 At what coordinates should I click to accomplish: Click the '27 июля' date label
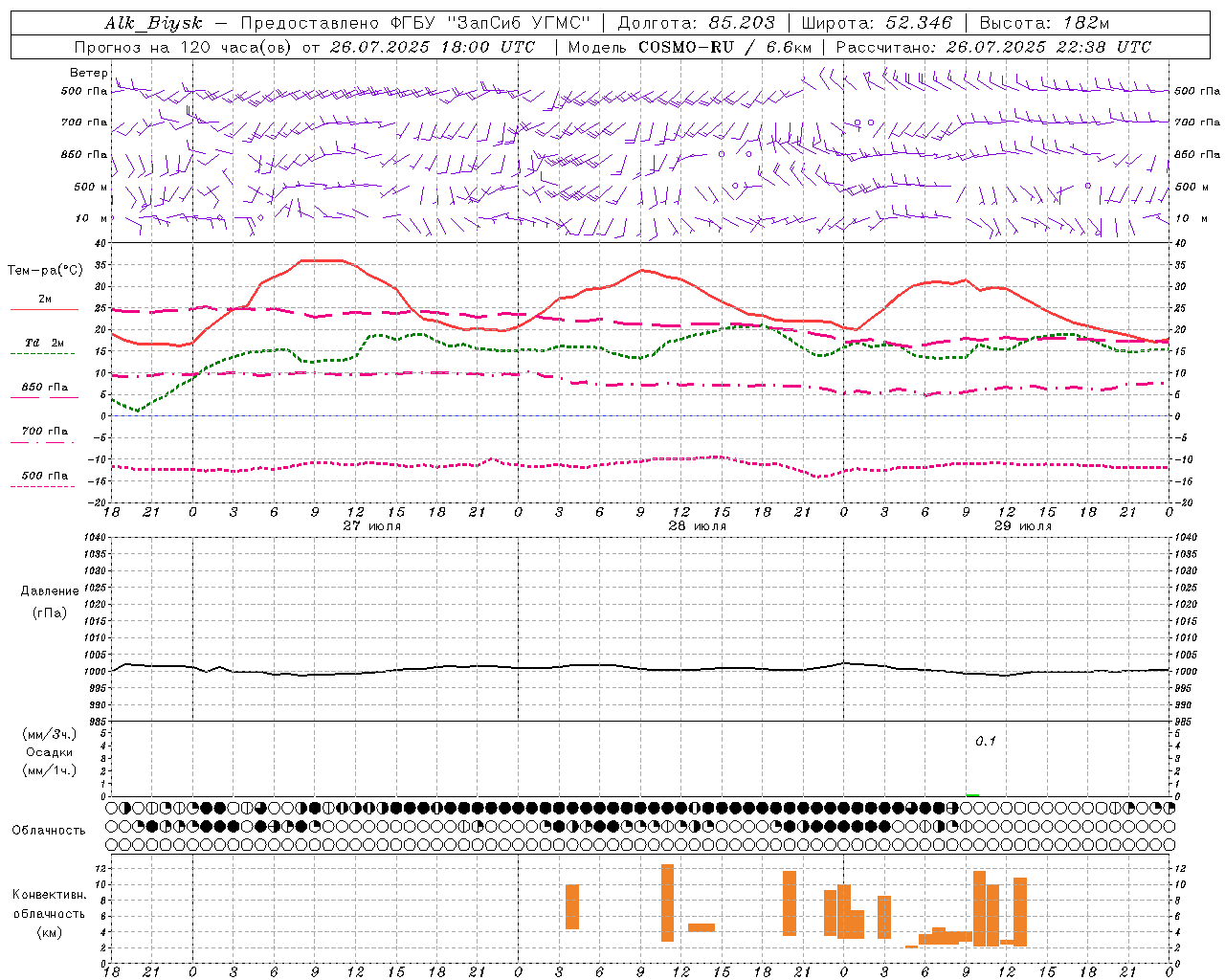click(x=372, y=525)
